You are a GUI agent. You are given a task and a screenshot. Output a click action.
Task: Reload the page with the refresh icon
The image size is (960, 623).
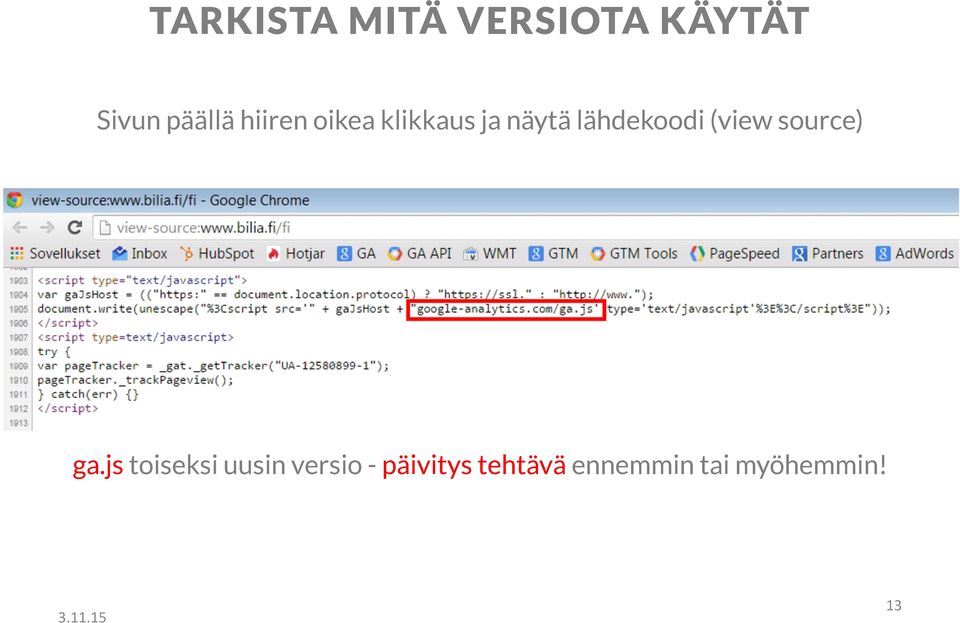(75, 228)
